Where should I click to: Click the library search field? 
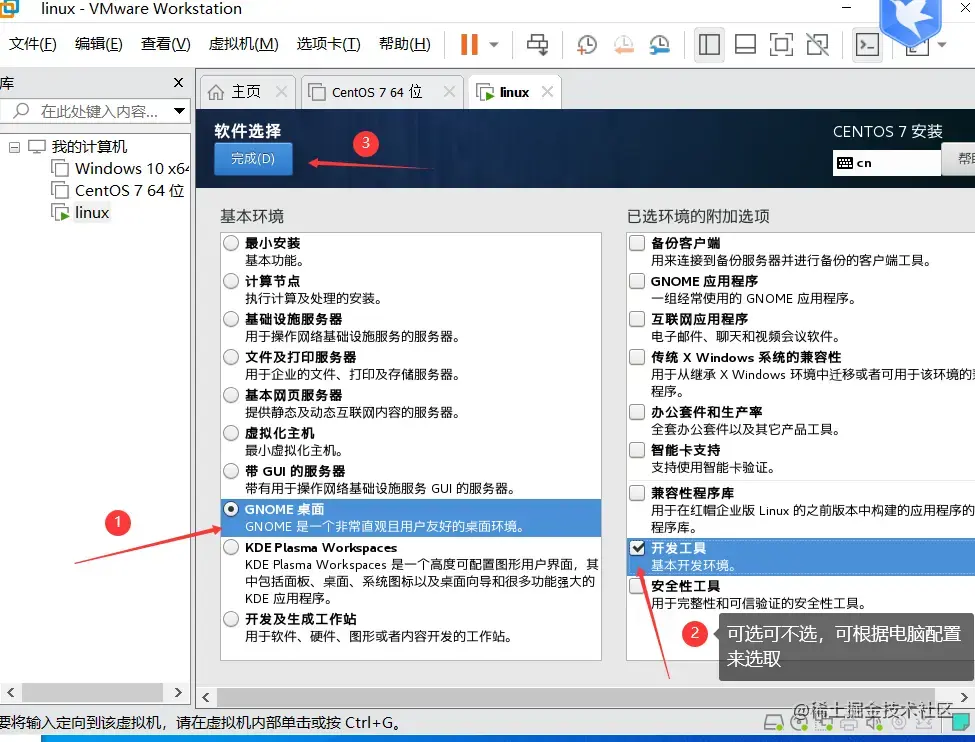pos(93,111)
